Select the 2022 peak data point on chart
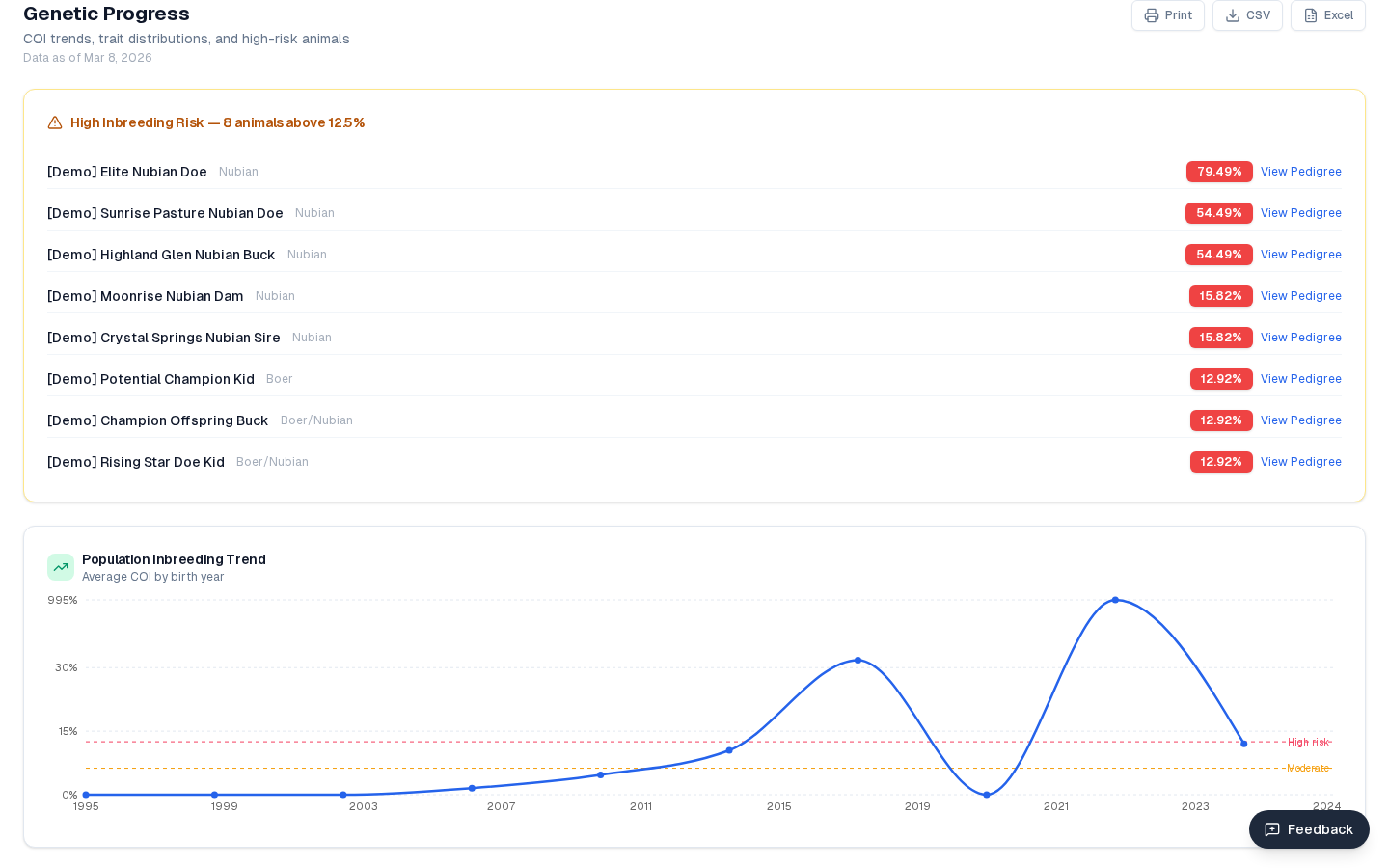1389x868 pixels. click(1116, 600)
